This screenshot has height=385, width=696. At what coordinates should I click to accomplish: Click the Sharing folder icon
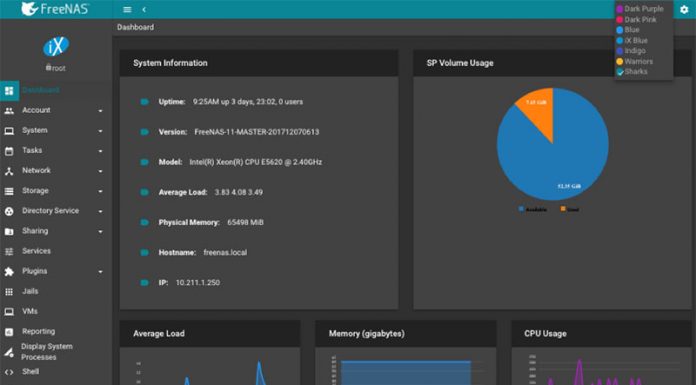tap(9, 231)
